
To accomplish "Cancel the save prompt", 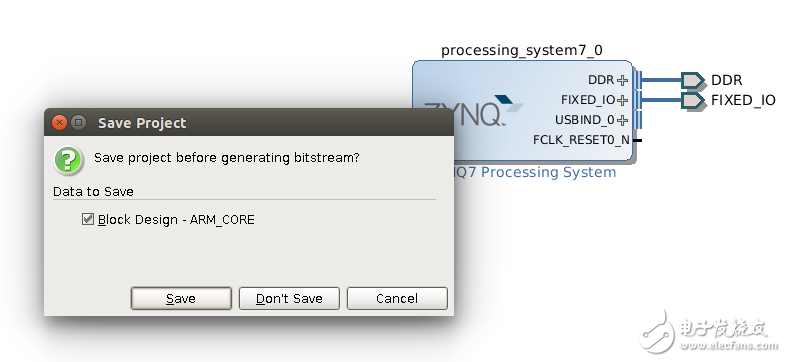I will pos(397,298).
